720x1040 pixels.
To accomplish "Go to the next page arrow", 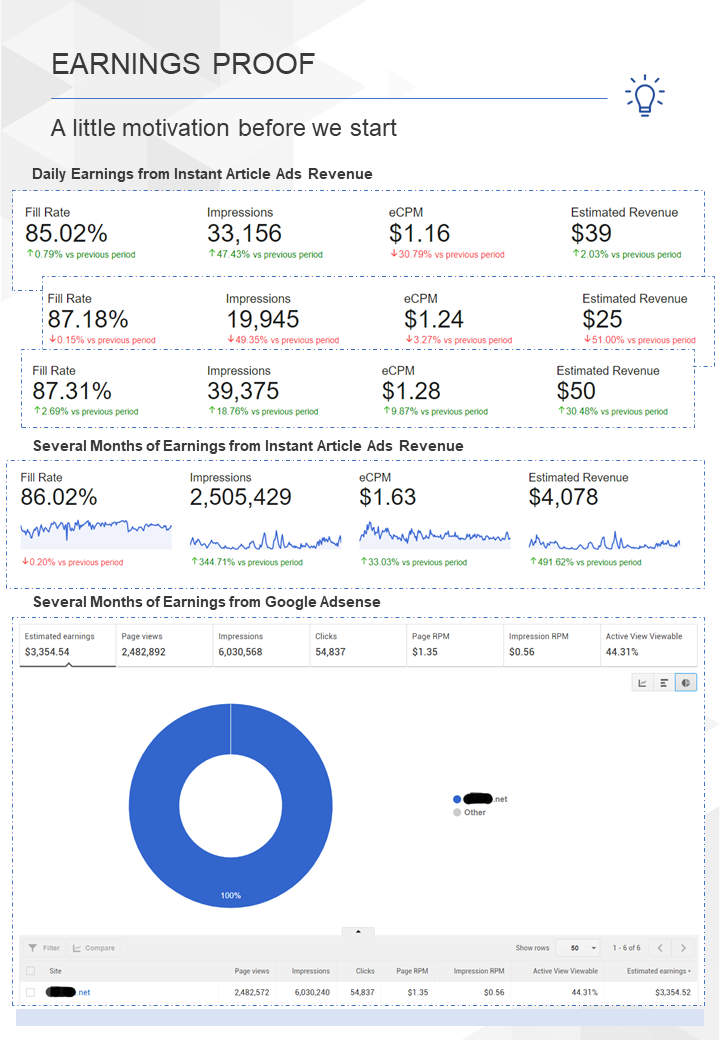I will click(x=683, y=948).
